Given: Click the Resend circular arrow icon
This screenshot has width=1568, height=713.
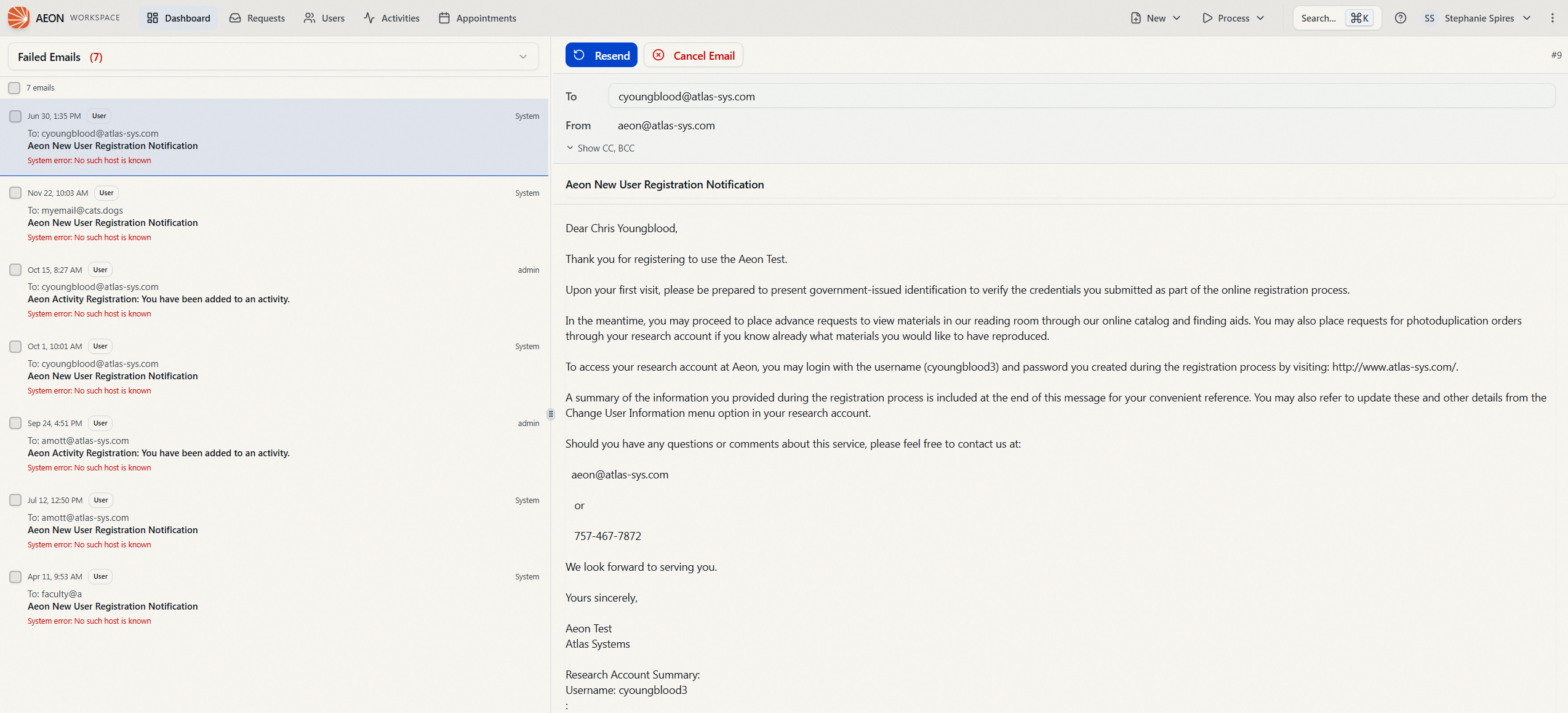Looking at the screenshot, I should tap(579, 55).
